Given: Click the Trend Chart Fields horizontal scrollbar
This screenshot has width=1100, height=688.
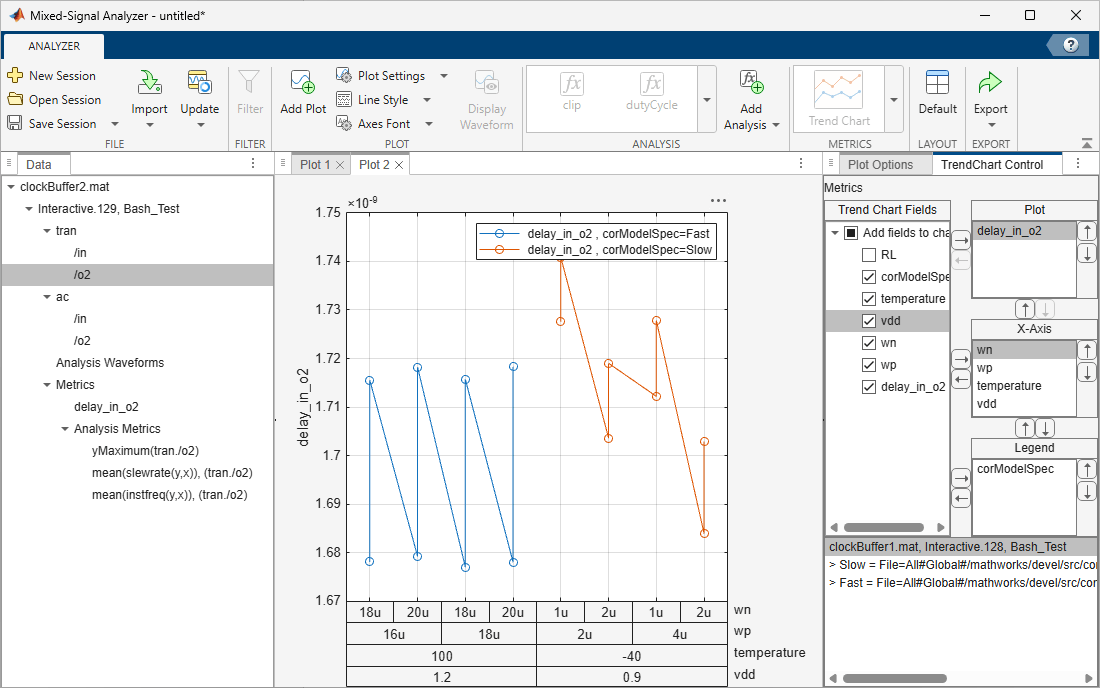Looking at the screenshot, I should click(x=883, y=527).
